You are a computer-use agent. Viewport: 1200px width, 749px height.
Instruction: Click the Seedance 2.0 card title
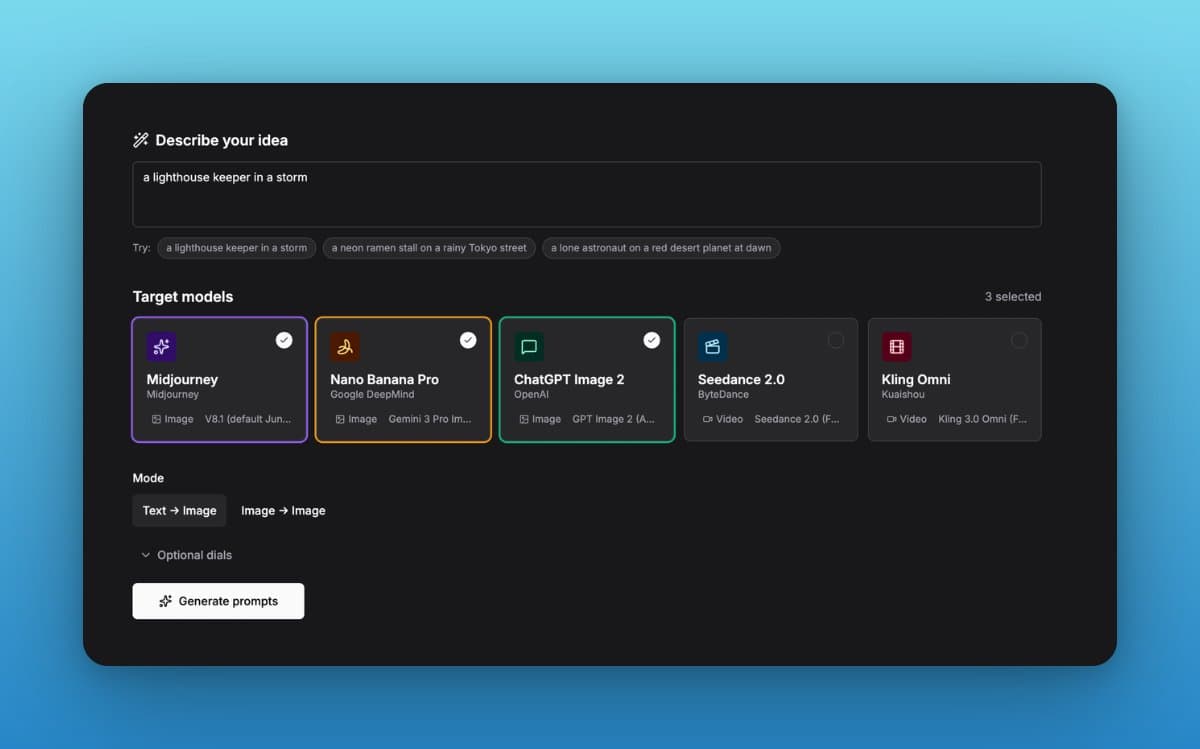741,379
